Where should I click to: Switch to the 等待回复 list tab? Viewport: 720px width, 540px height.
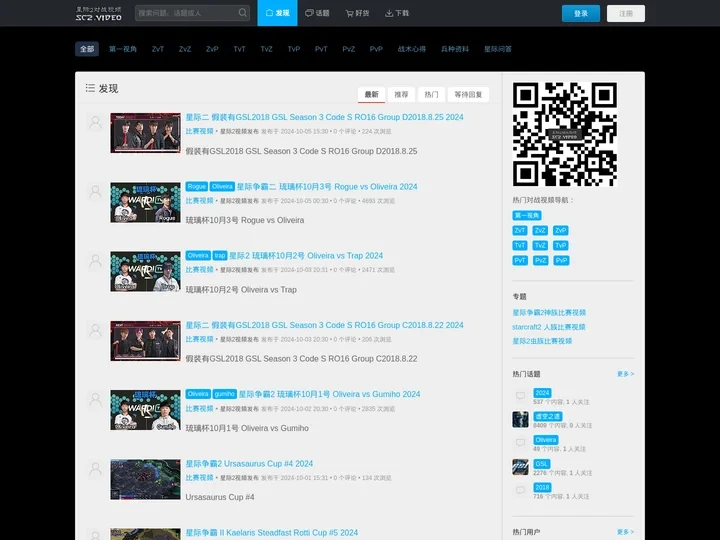point(468,94)
